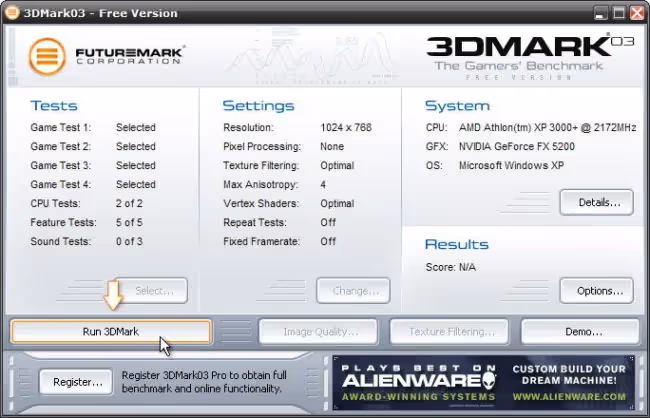Open system Details… button
This screenshot has width=650, height=418.
click(597, 202)
